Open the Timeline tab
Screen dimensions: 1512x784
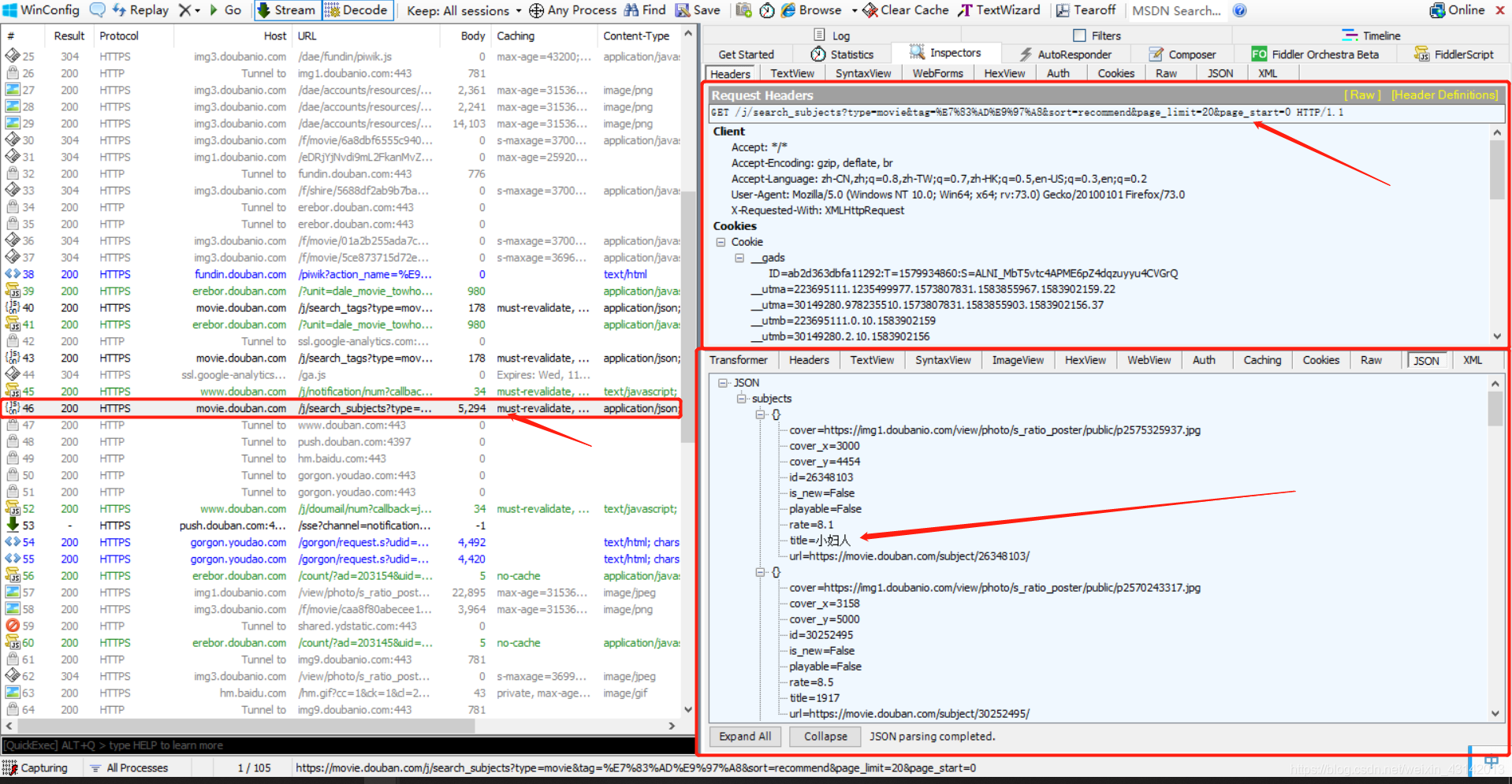pyautogui.click(x=1371, y=35)
